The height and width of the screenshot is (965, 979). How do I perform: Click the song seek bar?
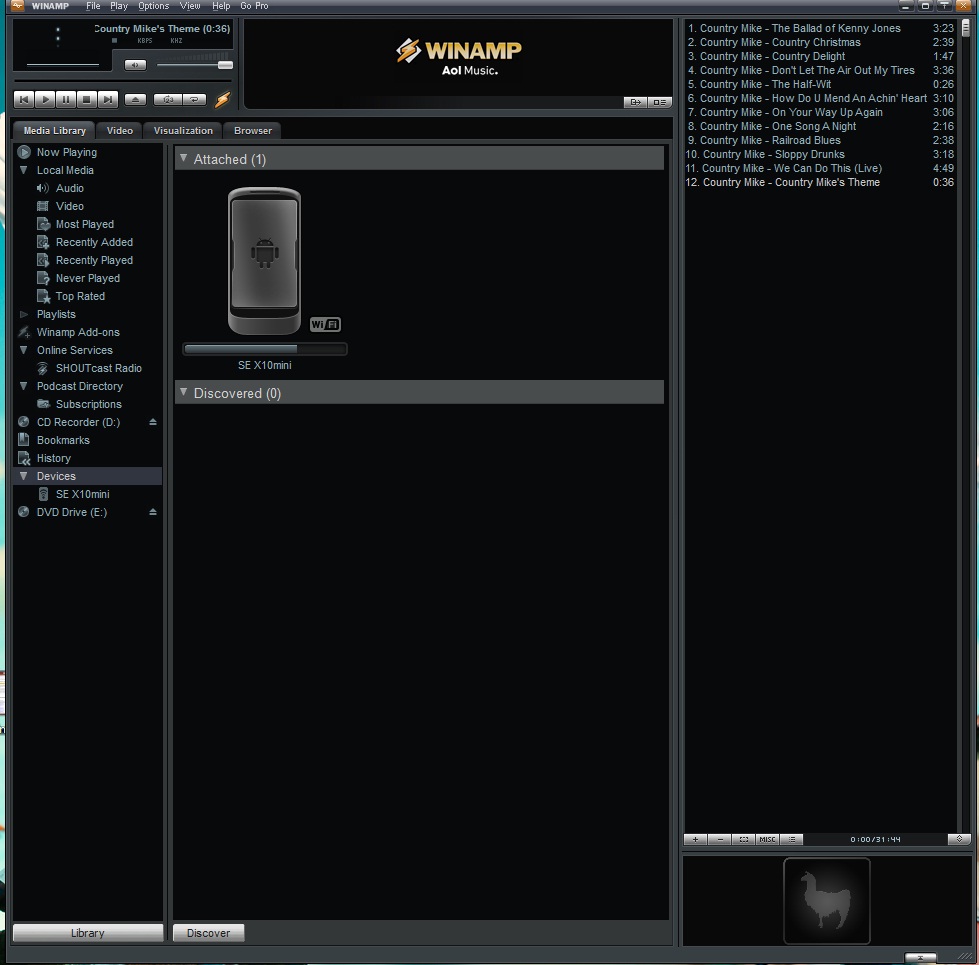point(123,81)
